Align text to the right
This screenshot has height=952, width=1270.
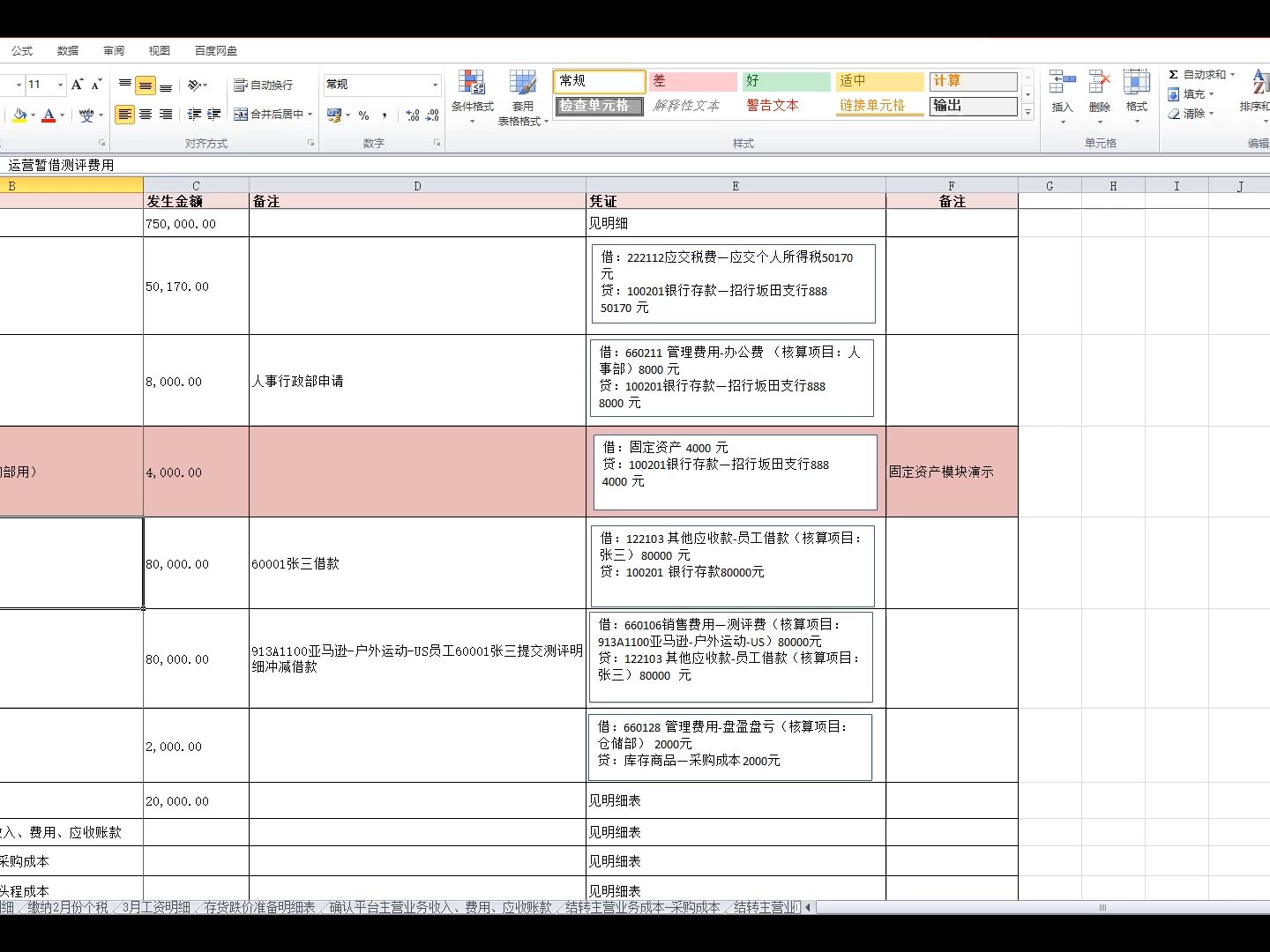click(166, 115)
